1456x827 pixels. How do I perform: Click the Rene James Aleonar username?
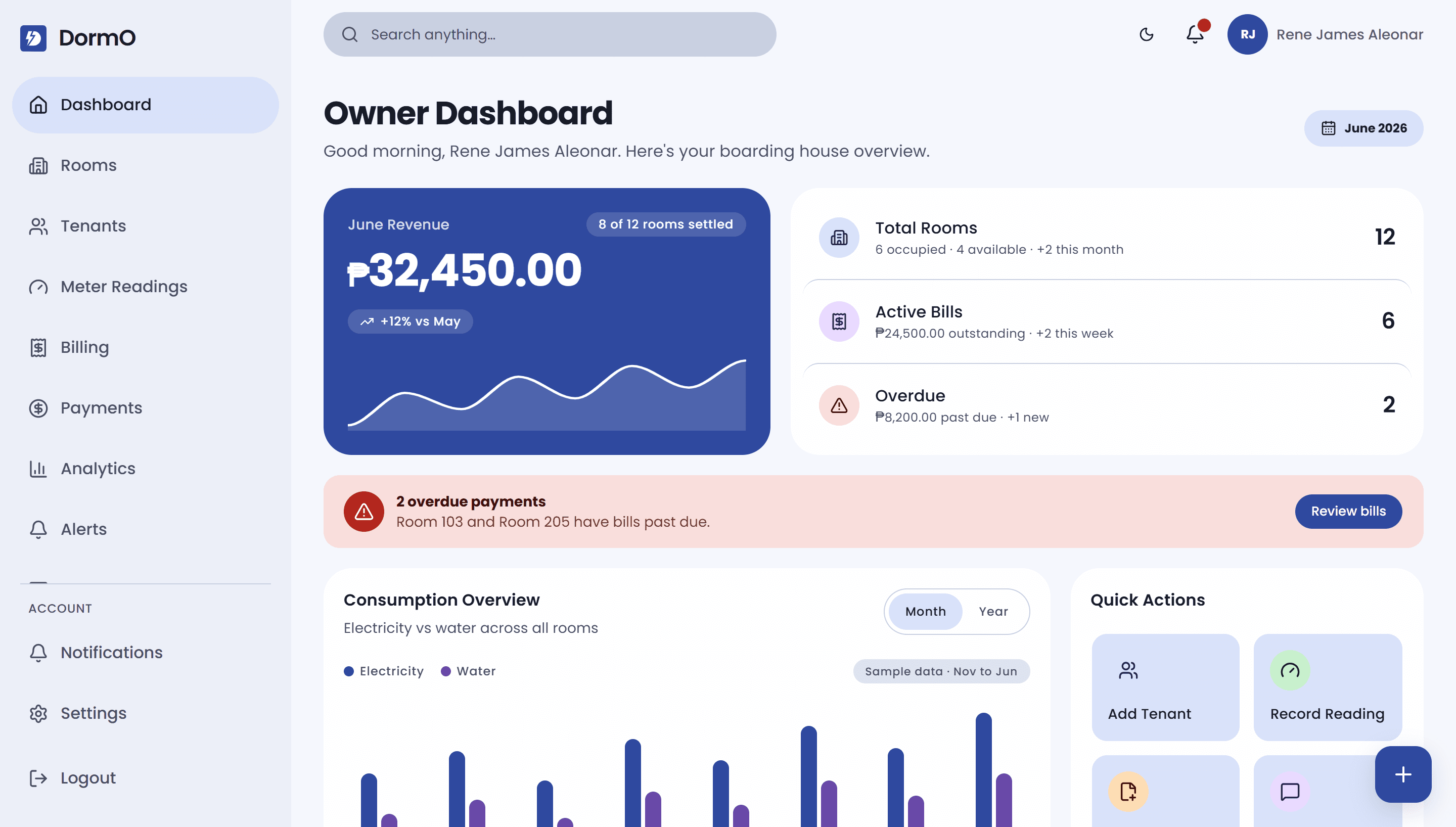point(1350,35)
